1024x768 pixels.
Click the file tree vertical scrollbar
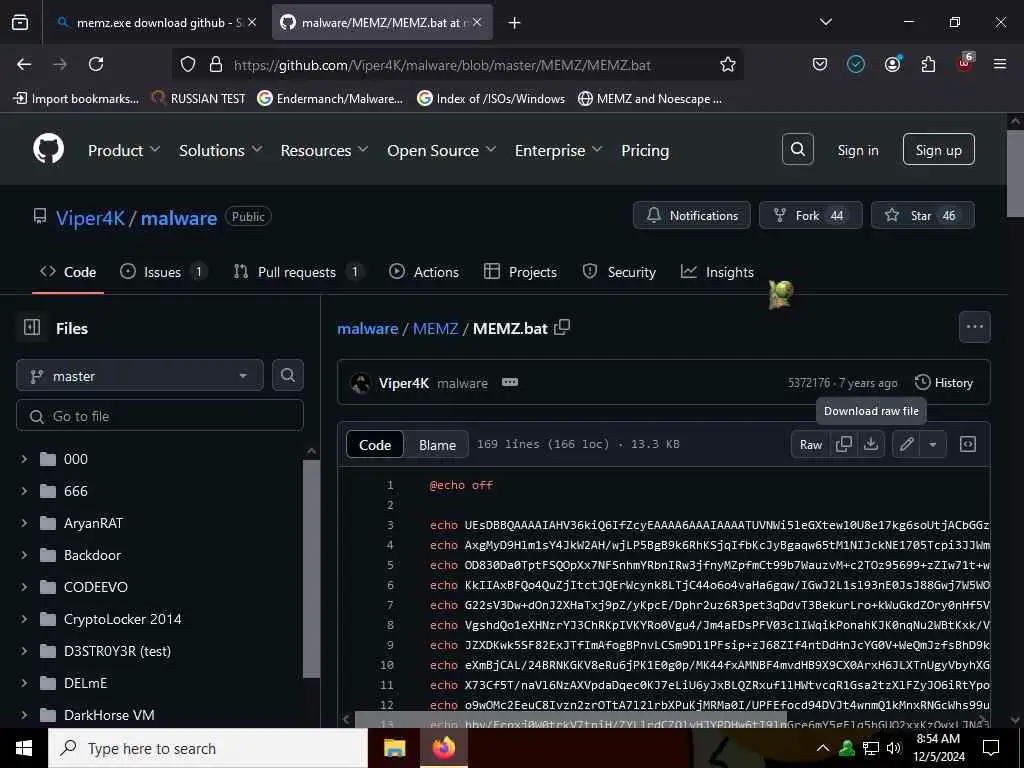click(x=312, y=568)
